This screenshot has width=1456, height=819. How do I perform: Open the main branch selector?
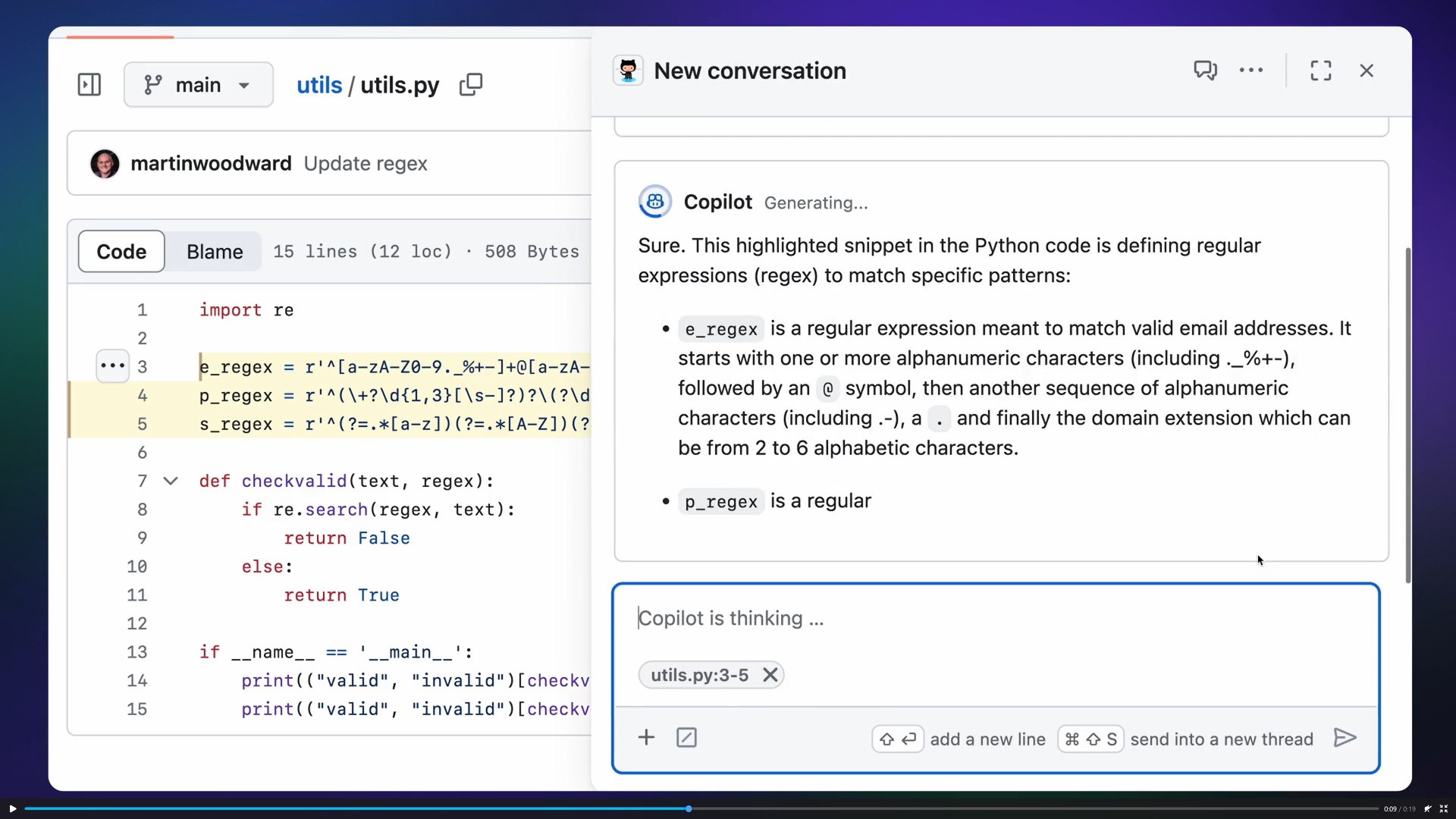point(198,84)
